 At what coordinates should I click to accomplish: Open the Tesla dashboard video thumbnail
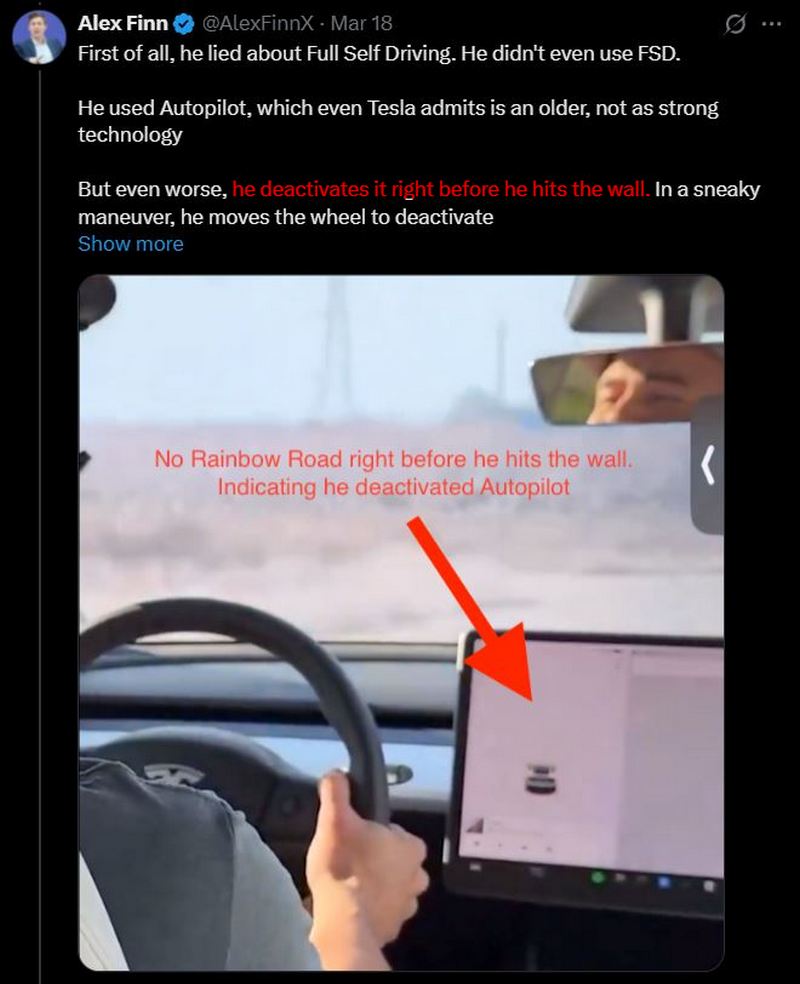click(x=401, y=623)
